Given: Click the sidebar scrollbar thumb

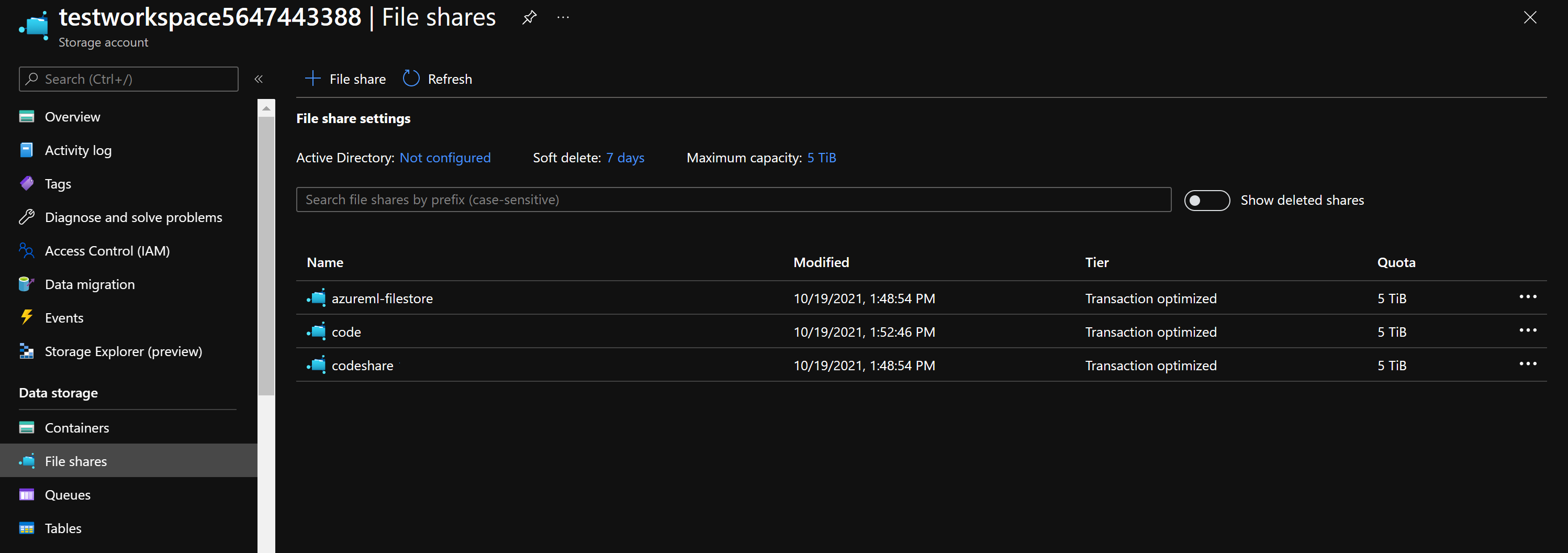Looking at the screenshot, I should 266,256.
